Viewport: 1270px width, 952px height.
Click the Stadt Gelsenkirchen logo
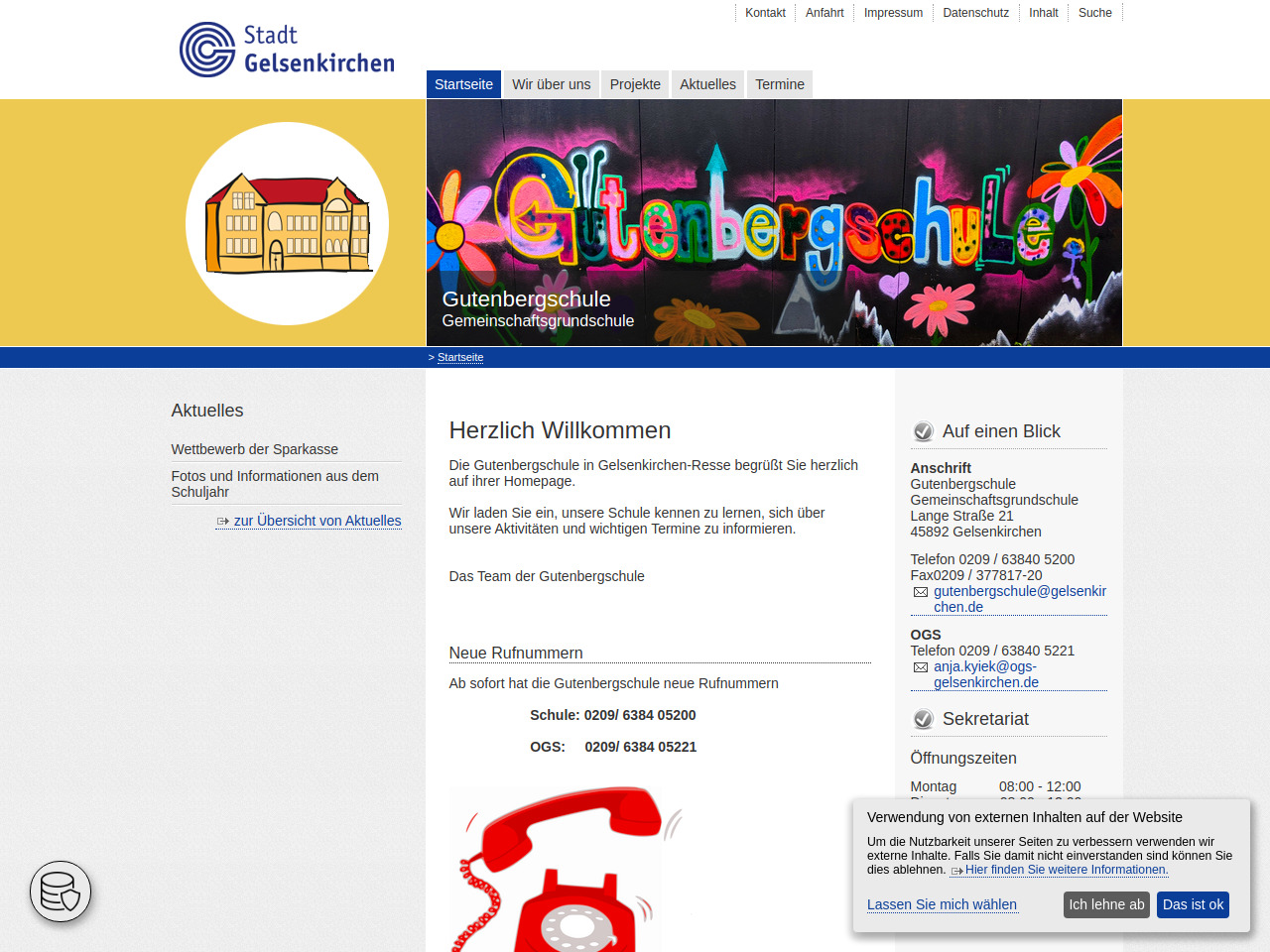tap(287, 50)
